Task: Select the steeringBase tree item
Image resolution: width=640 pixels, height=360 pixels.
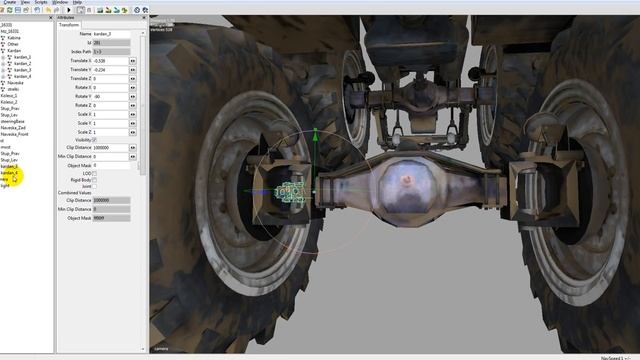Action: 13,122
